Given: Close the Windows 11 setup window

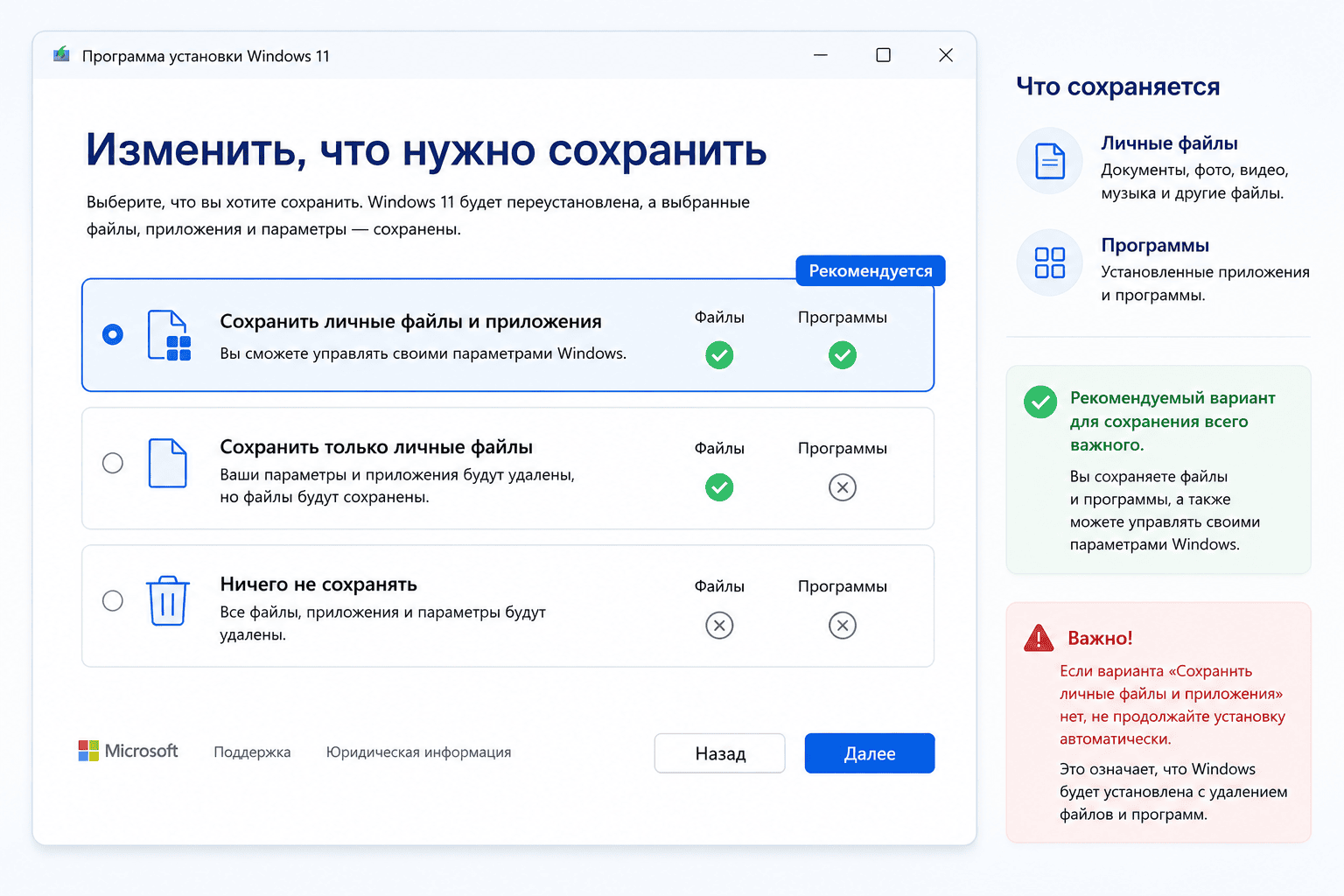Looking at the screenshot, I should point(946,55).
